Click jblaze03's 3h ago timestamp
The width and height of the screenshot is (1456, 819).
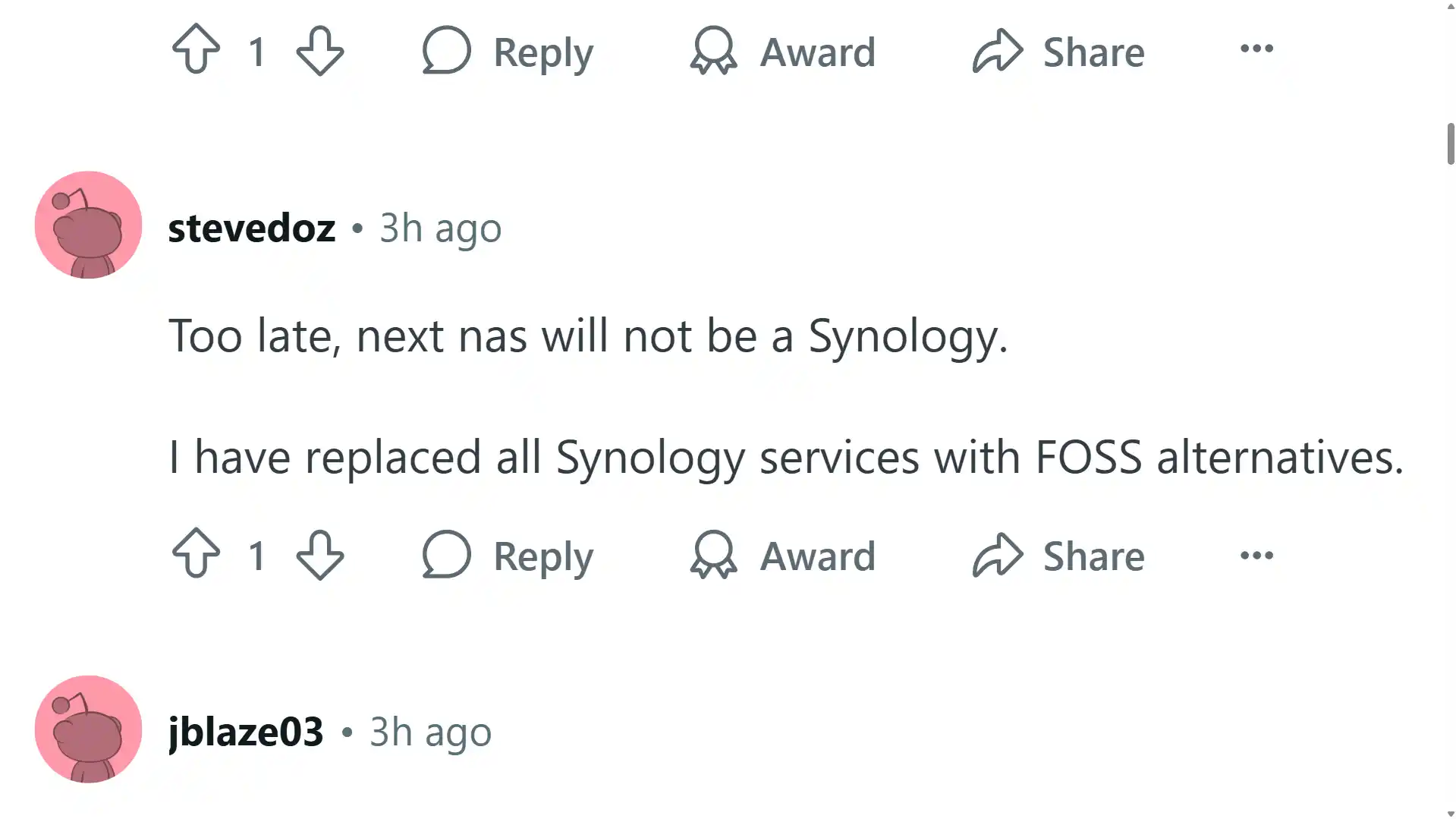click(x=430, y=732)
